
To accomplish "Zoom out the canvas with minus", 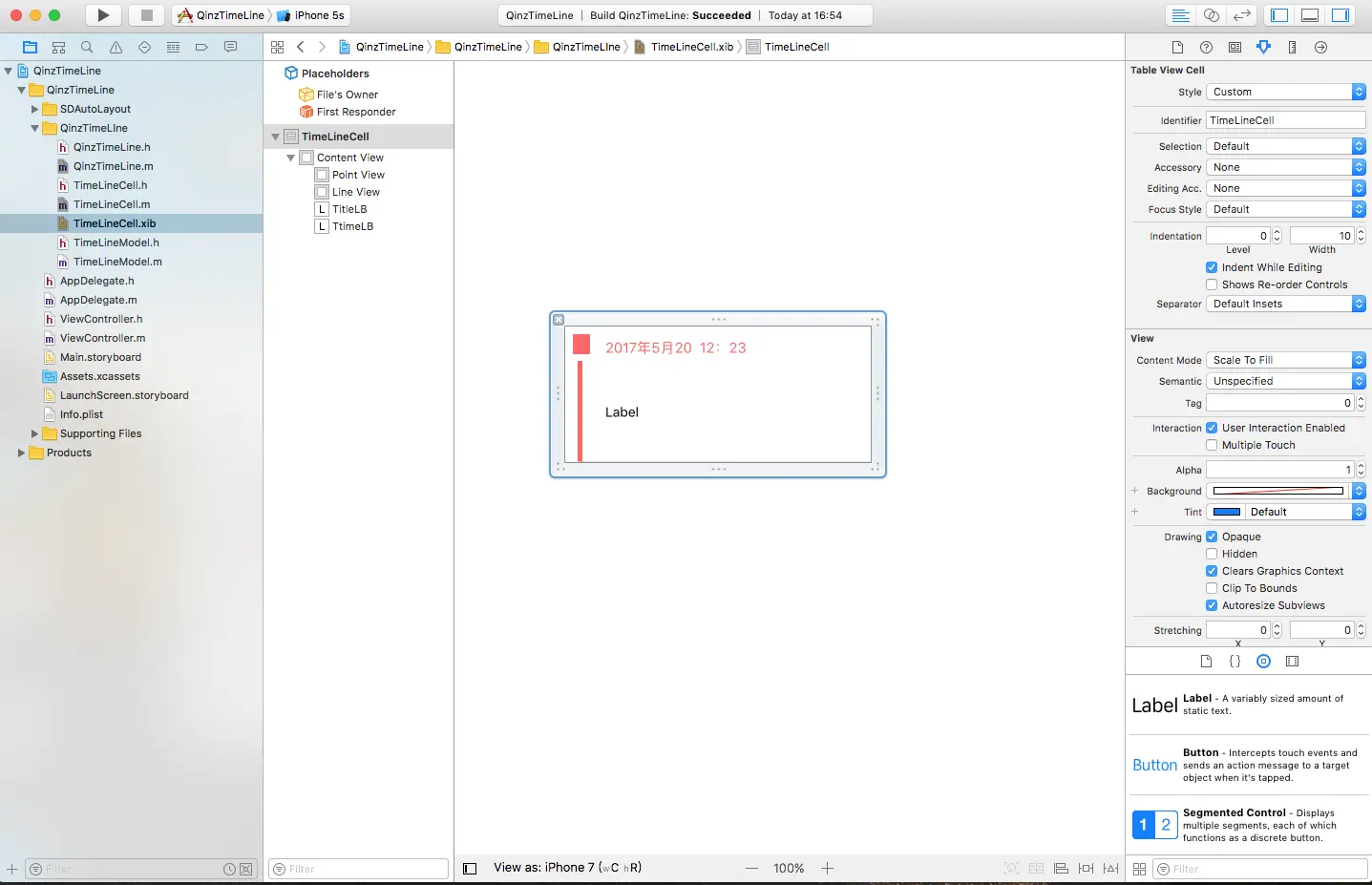I will [x=751, y=868].
